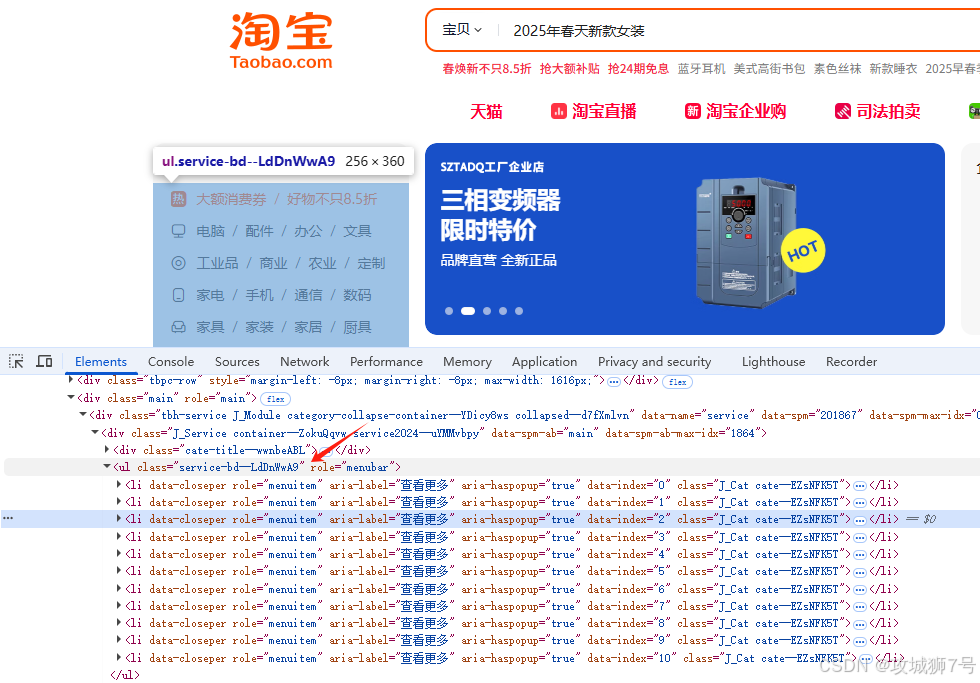This screenshot has width=980, height=683.
Task: Click the 司法拍卖 gavel icon
Action: 842,111
